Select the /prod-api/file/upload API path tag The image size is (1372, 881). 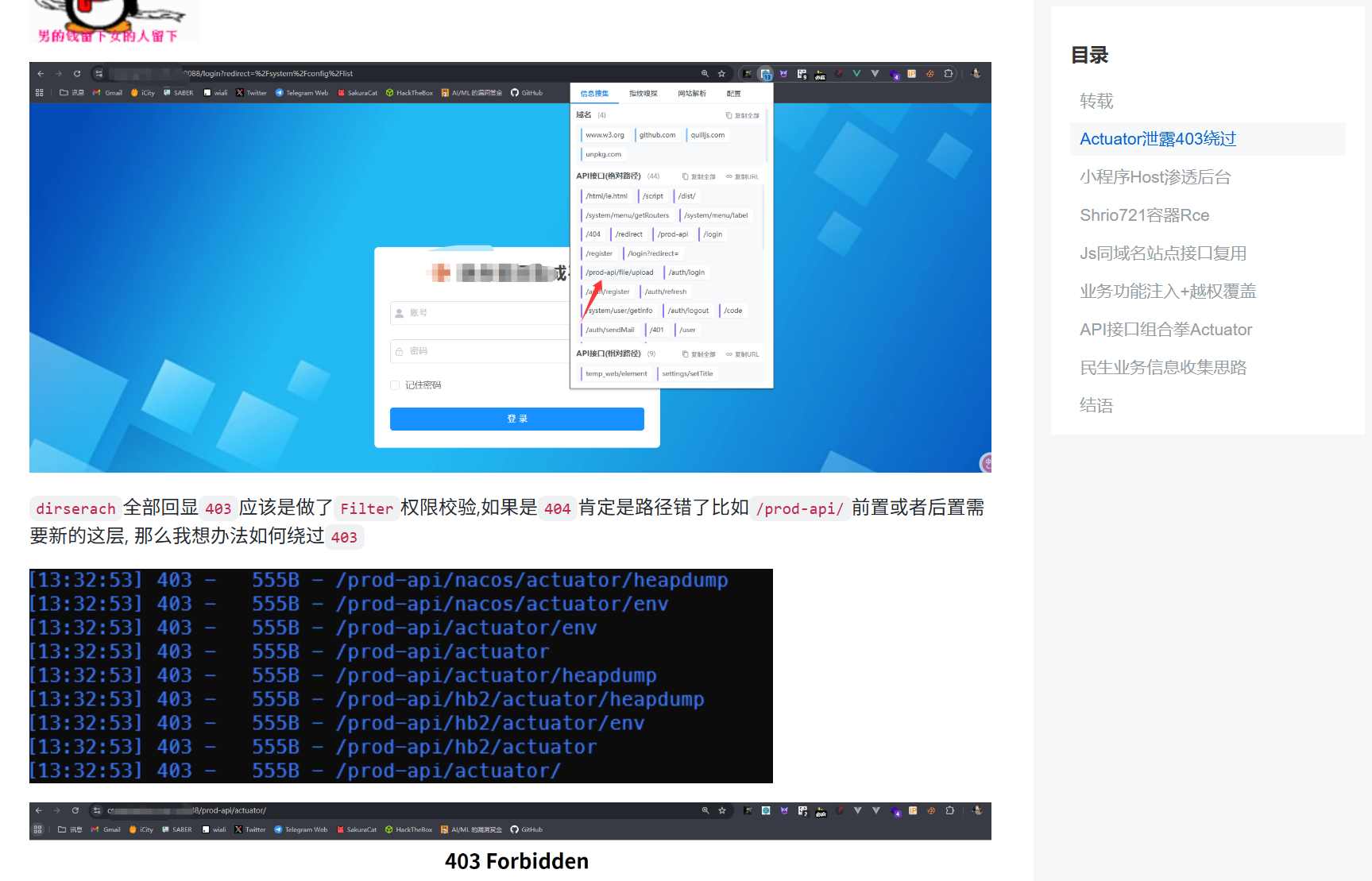(x=619, y=272)
